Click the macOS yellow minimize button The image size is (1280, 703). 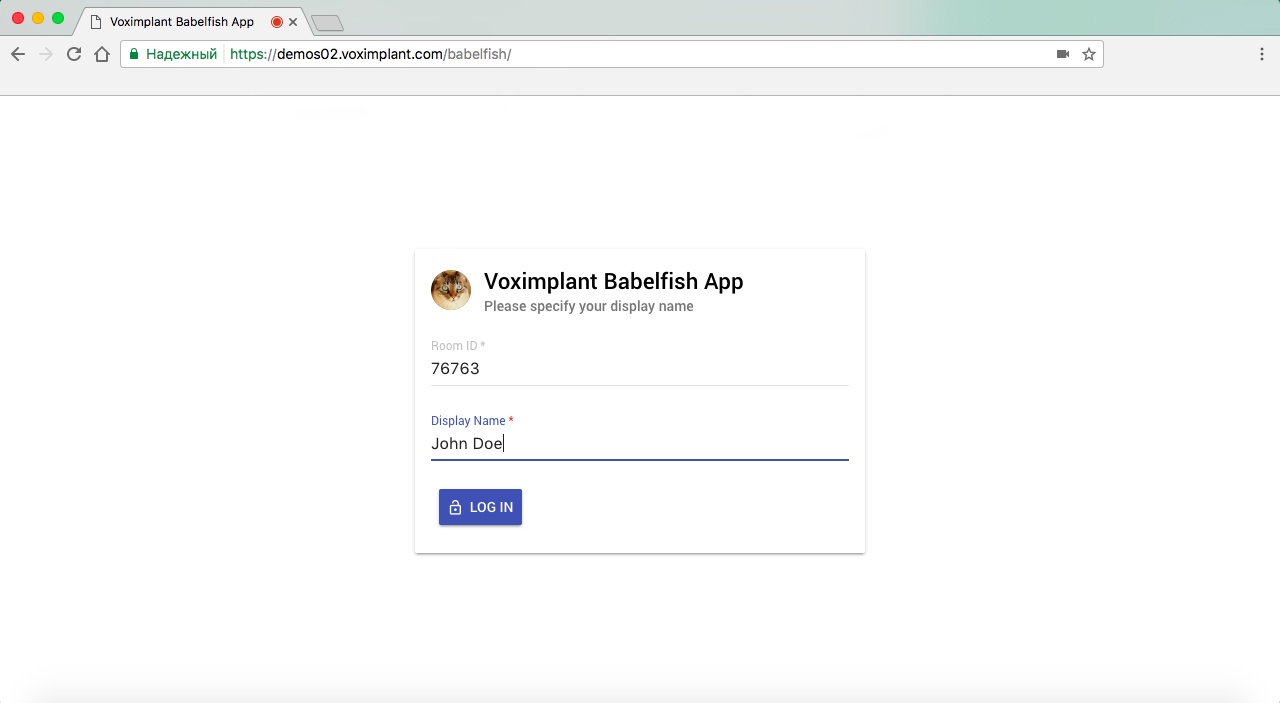pyautogui.click(x=38, y=18)
